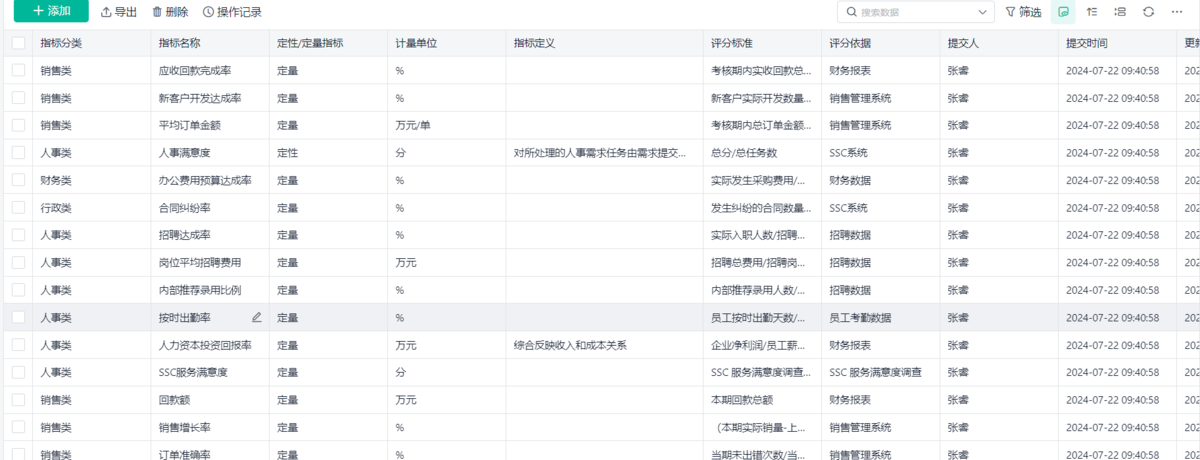Check the 人力资本投资回报率 row checkbox
Image resolution: width=1200 pixels, height=460 pixels.
pos(18,345)
